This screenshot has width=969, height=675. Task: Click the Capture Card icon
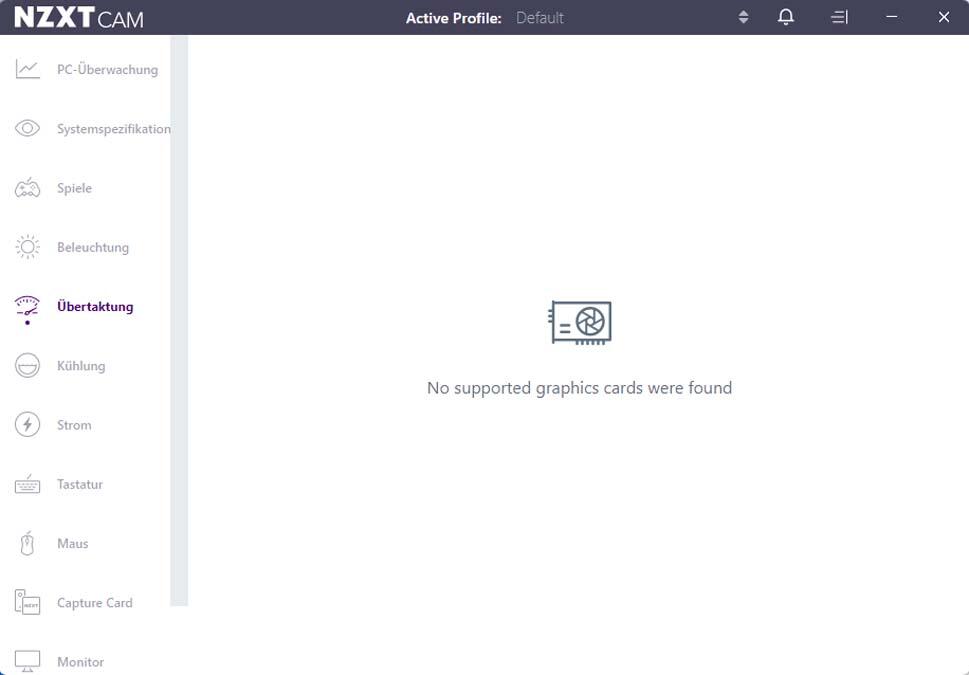coord(27,602)
